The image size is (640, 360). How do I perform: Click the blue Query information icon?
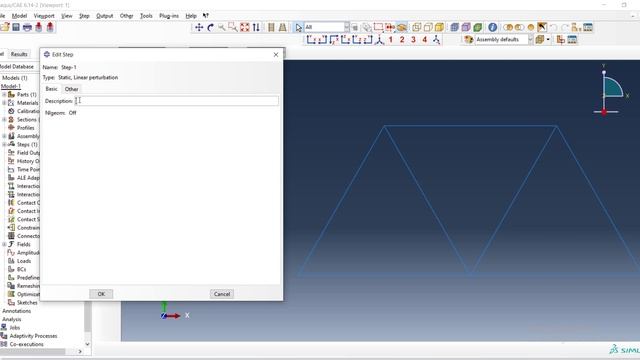493,27
